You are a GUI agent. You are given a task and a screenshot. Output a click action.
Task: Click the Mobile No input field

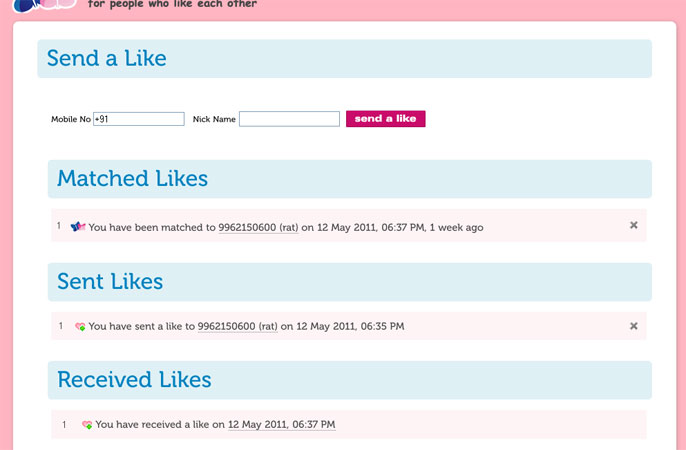tap(138, 119)
